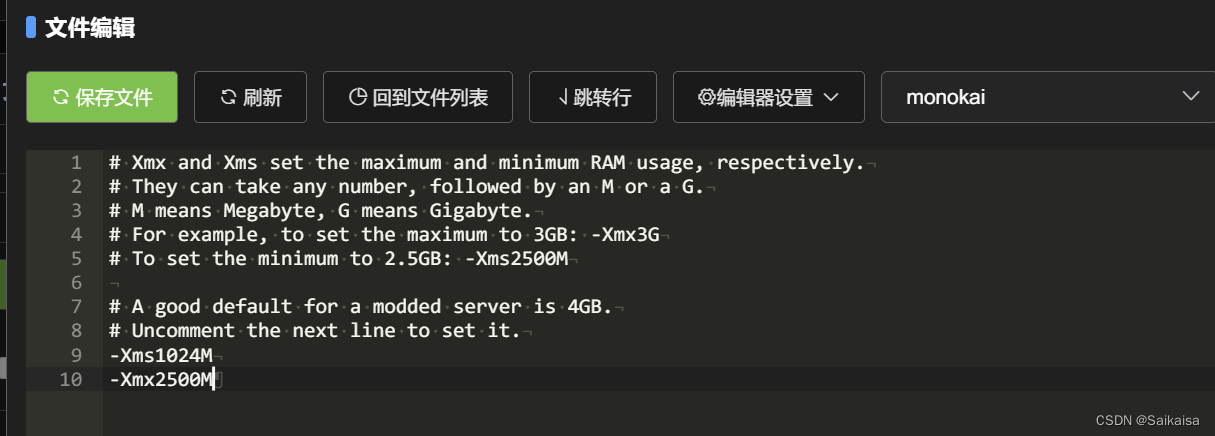This screenshot has height=436, width=1215.
Task: Click the refresh icon beside 刷新
Action: click(228, 97)
